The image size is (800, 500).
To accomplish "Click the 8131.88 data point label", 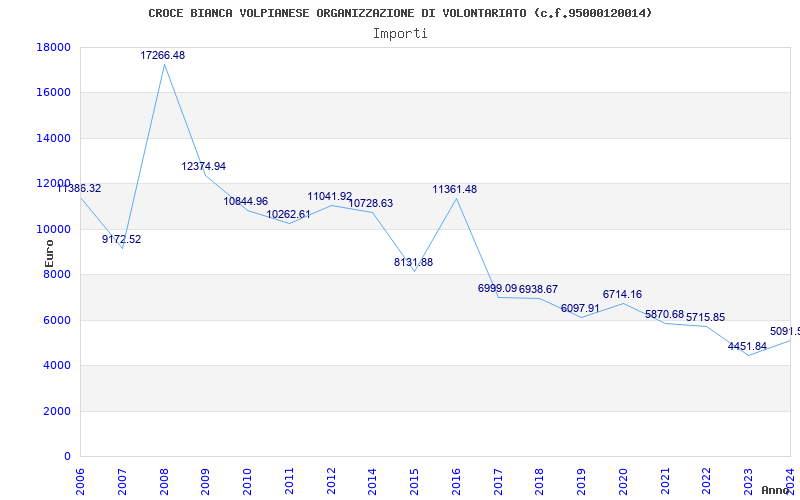I will tap(413, 263).
